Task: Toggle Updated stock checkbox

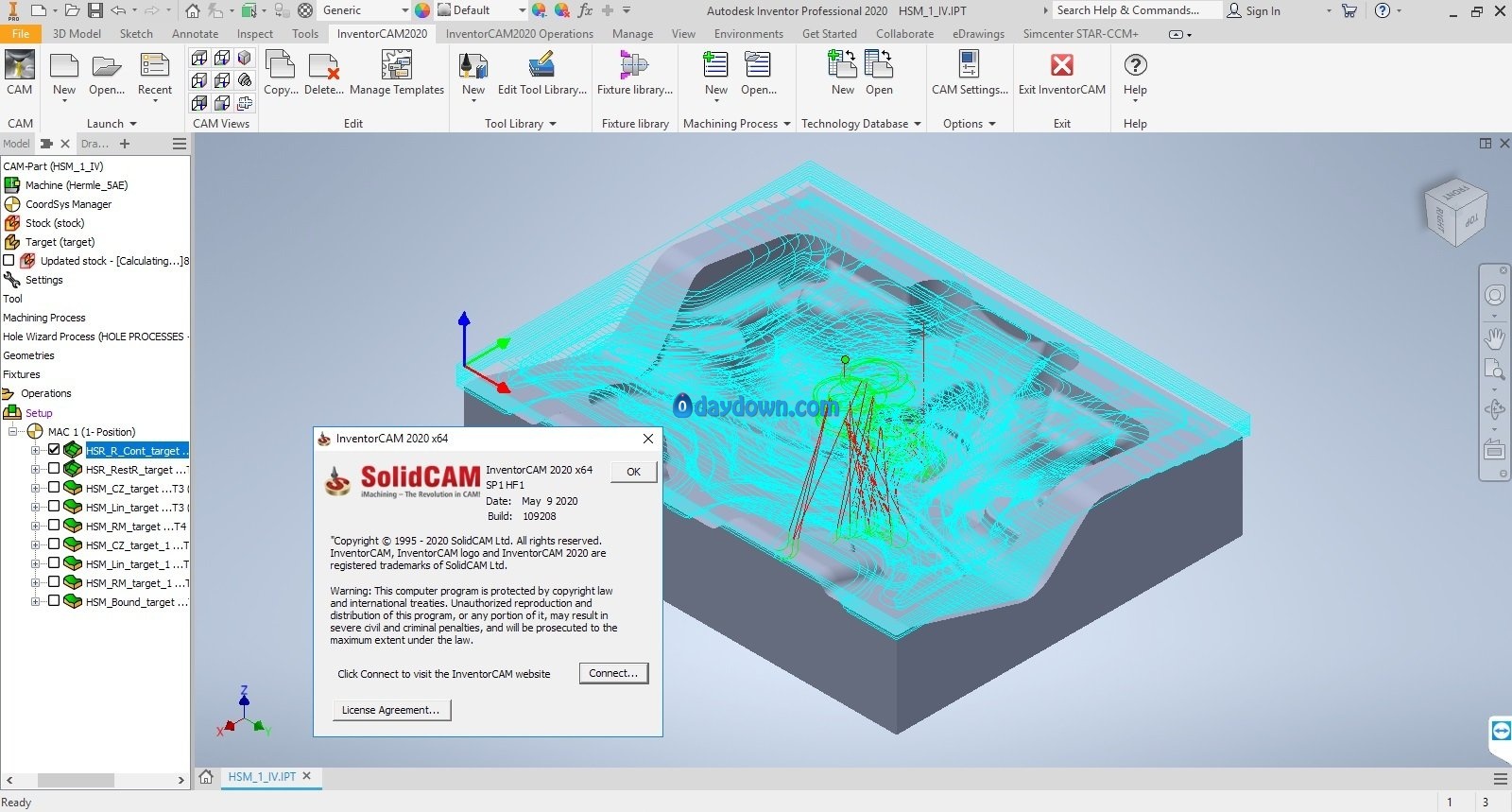Action: pos(9,260)
